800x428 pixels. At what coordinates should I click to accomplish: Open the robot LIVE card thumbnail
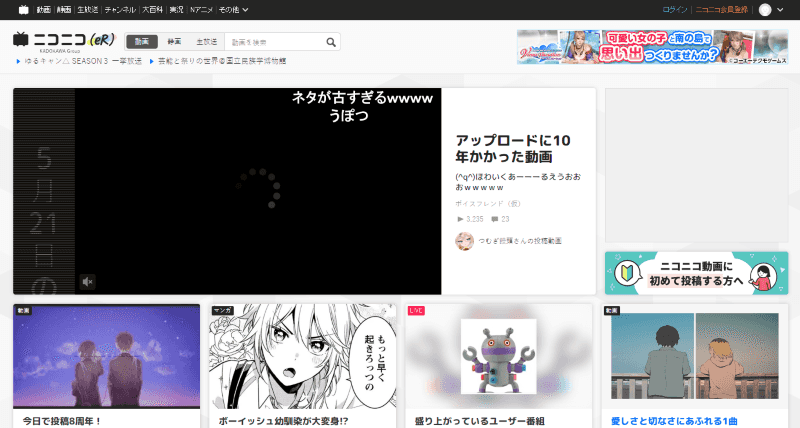tap(498, 356)
